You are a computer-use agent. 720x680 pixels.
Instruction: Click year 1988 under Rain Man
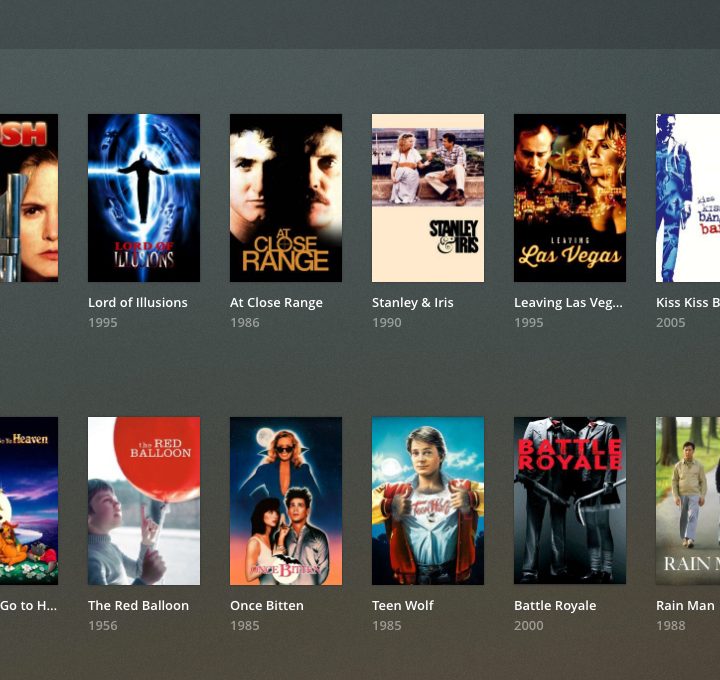click(x=671, y=626)
